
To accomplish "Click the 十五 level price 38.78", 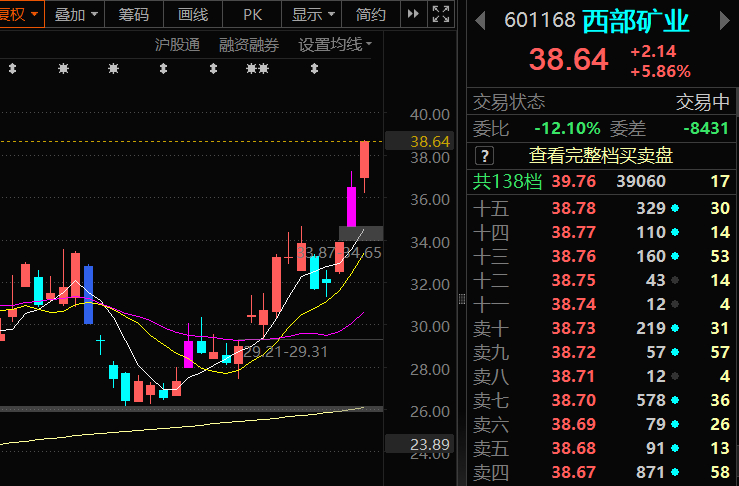I will pyautogui.click(x=574, y=208).
